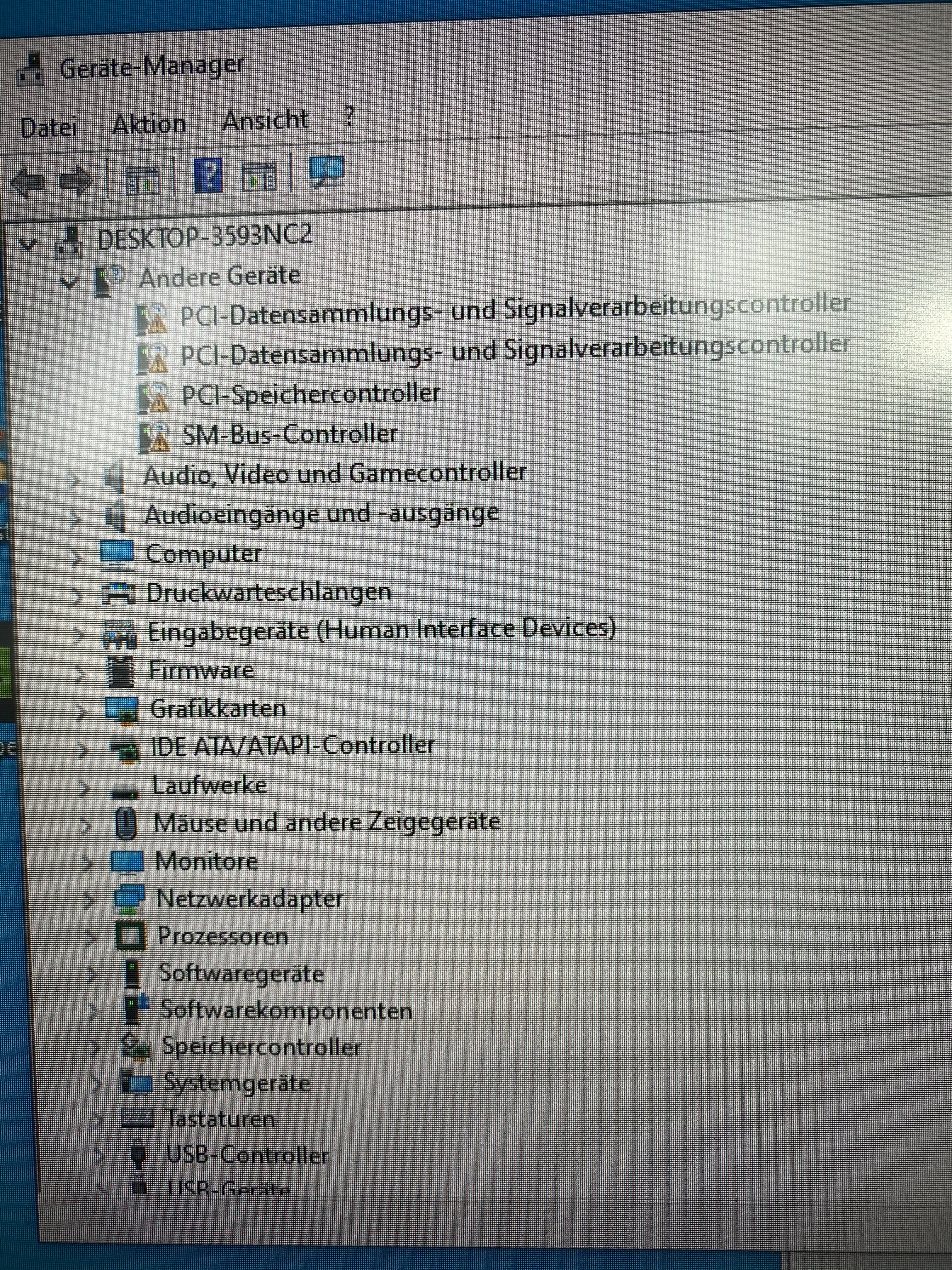Select the SM-Bus-Controller device

(289, 434)
